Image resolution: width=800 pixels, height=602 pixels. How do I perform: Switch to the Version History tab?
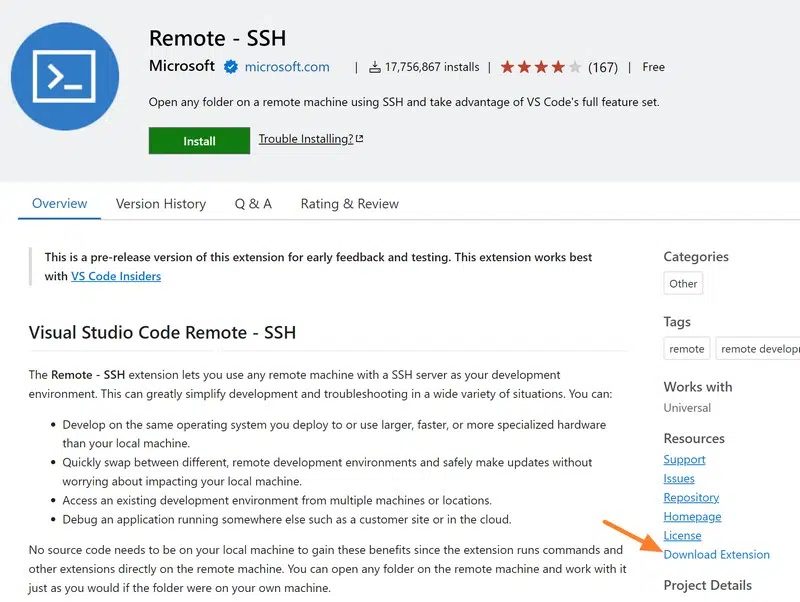click(x=160, y=203)
